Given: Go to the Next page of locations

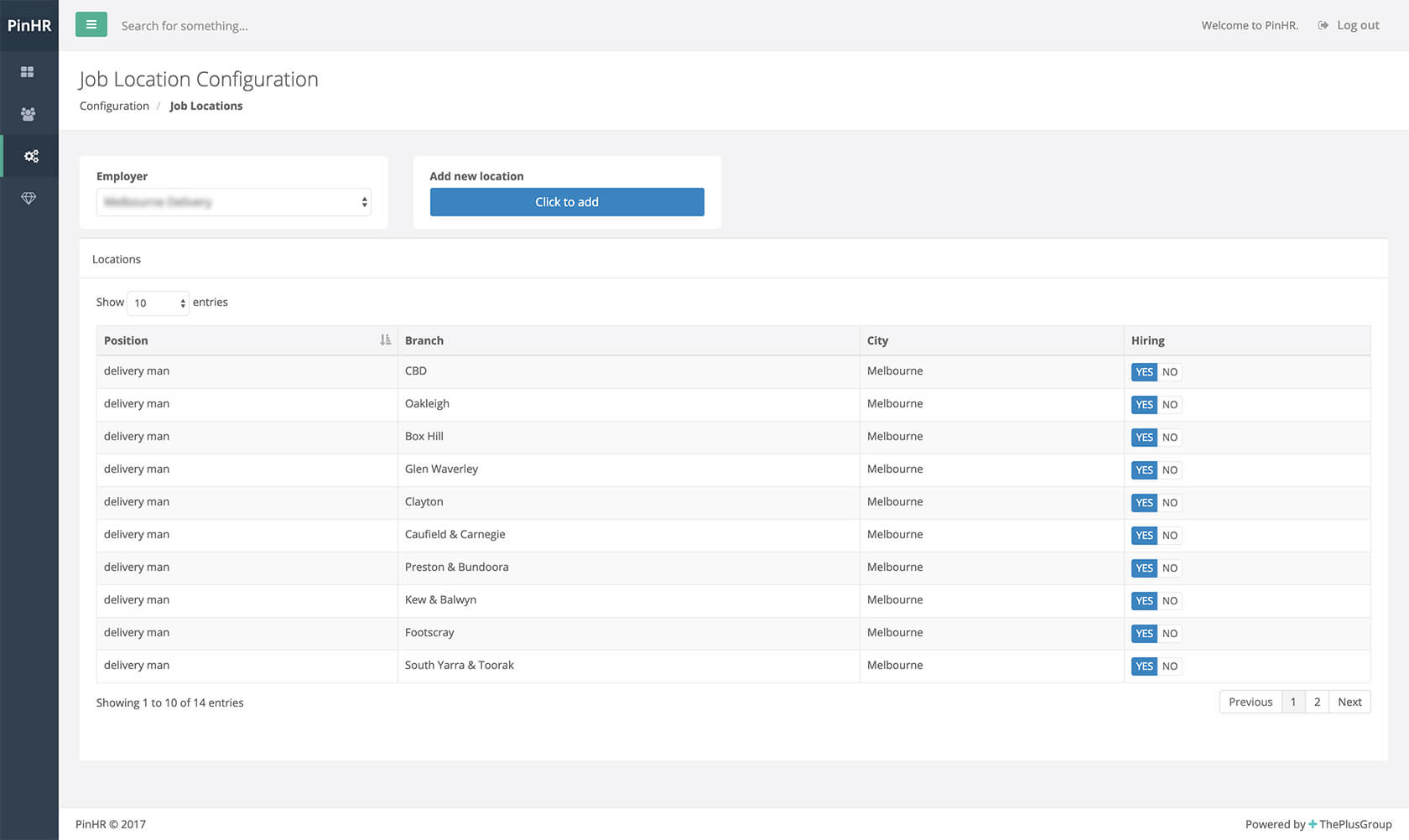Looking at the screenshot, I should tap(1349, 702).
